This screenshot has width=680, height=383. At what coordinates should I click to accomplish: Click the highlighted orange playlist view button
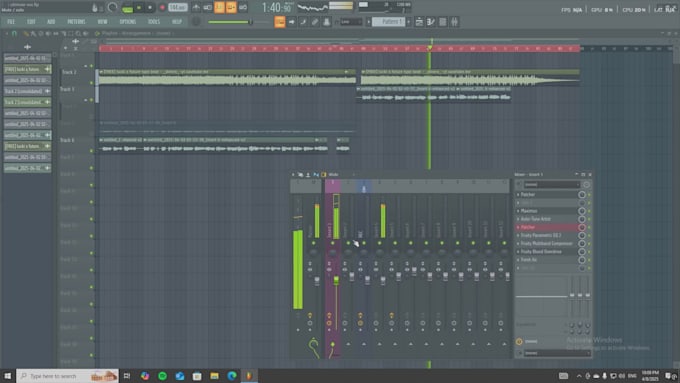280,22
